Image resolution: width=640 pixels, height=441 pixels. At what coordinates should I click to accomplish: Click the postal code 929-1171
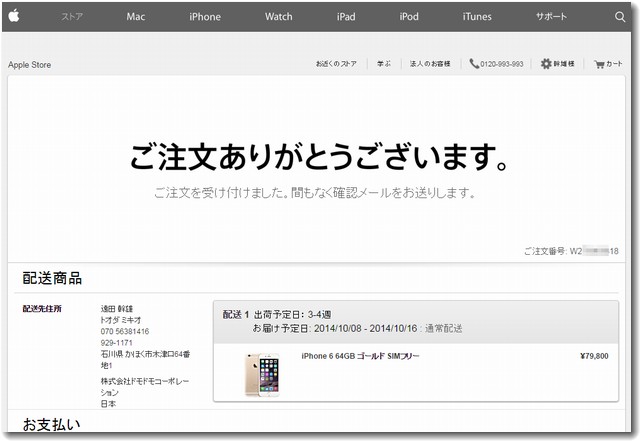117,343
